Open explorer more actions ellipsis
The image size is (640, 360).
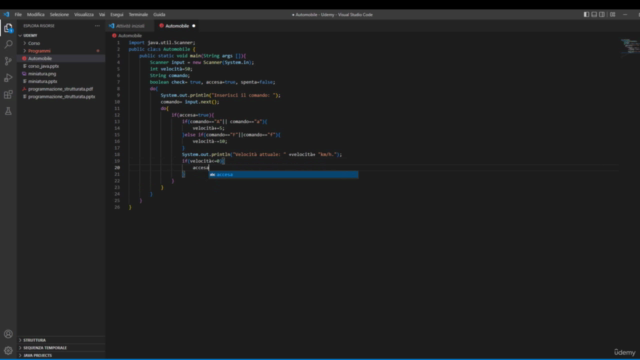(97, 26)
